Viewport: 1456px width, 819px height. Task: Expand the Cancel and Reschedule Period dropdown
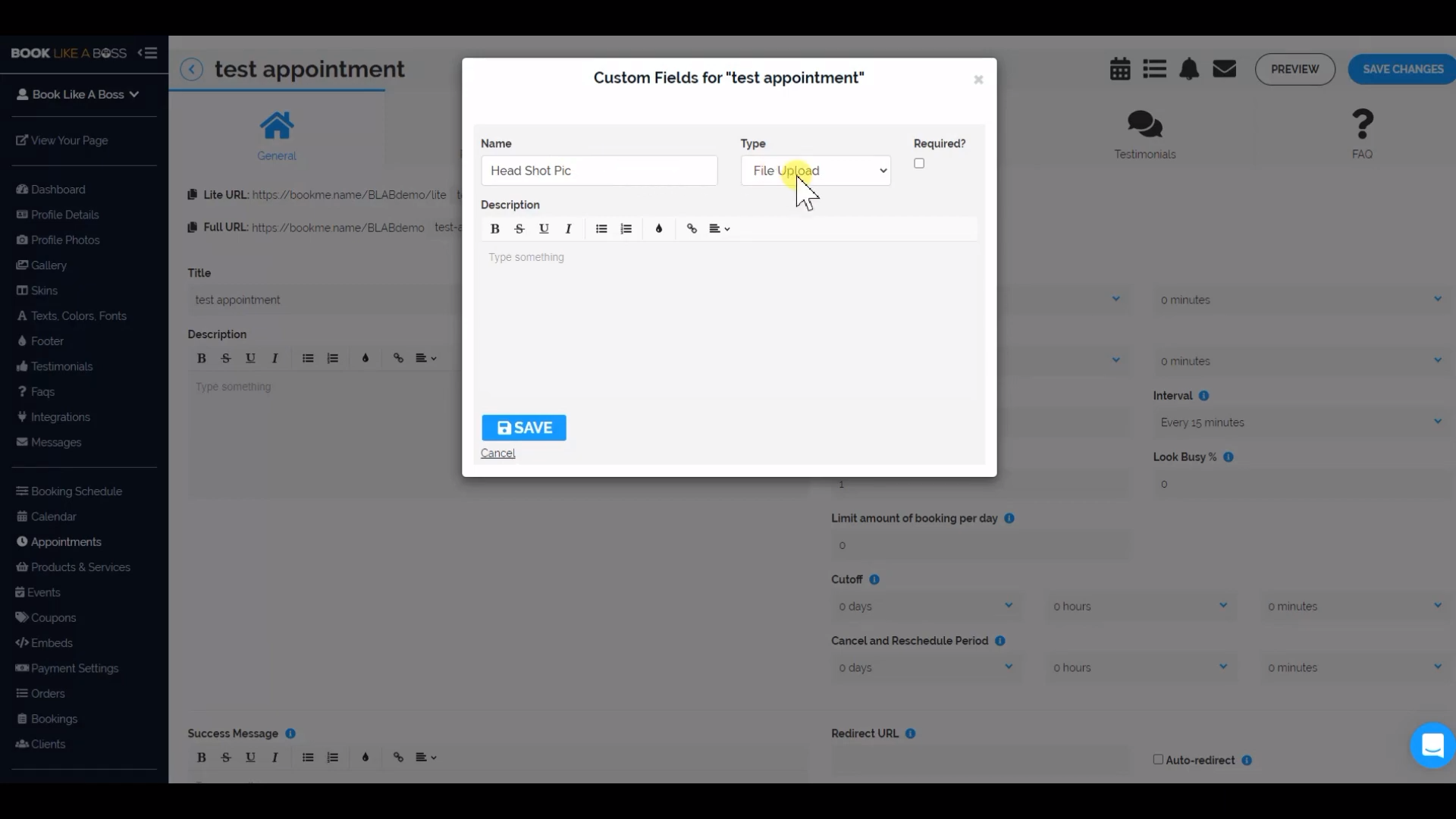(x=923, y=667)
